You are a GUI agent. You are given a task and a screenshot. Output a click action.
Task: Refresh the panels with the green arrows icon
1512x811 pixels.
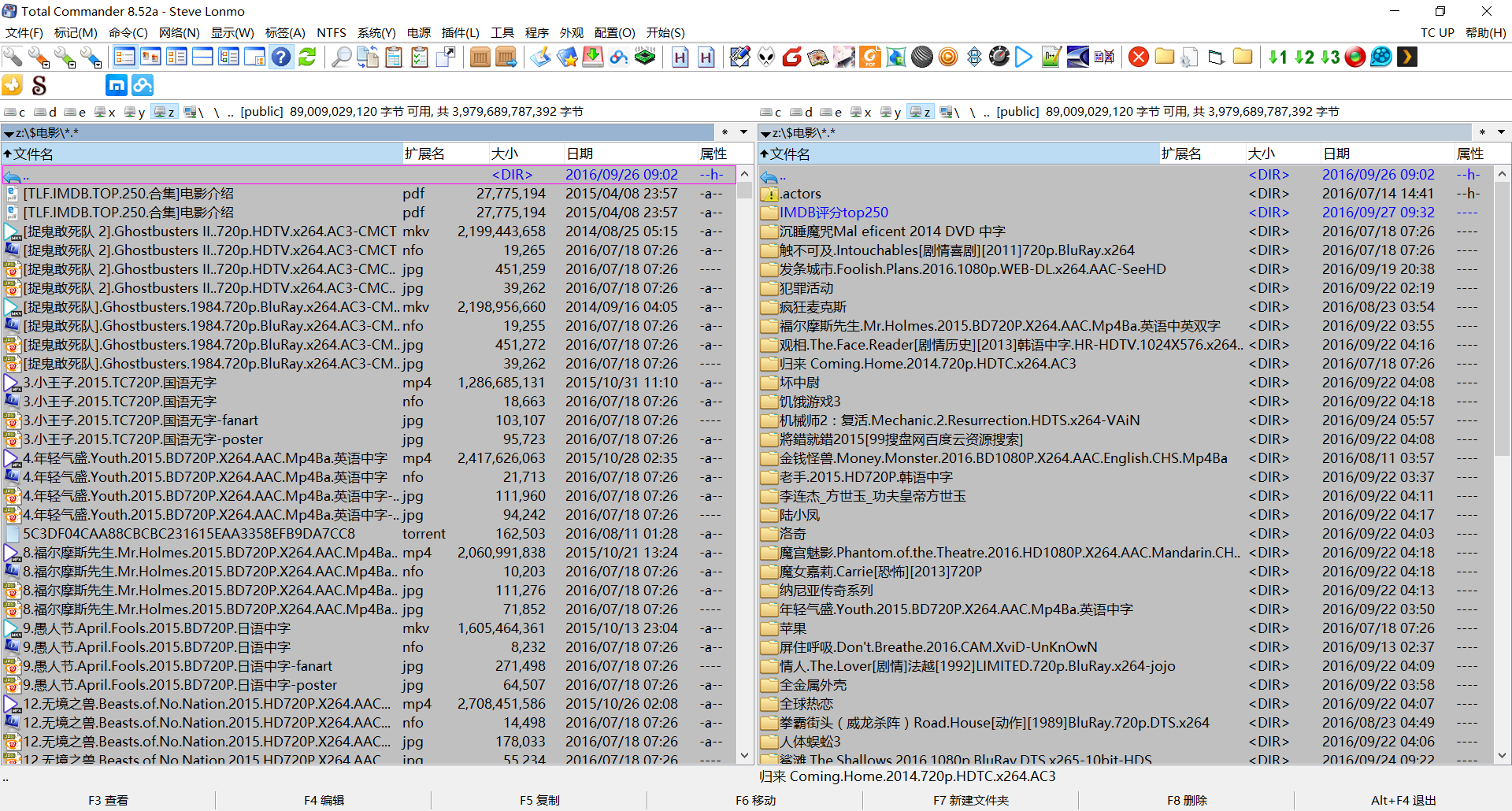307,57
